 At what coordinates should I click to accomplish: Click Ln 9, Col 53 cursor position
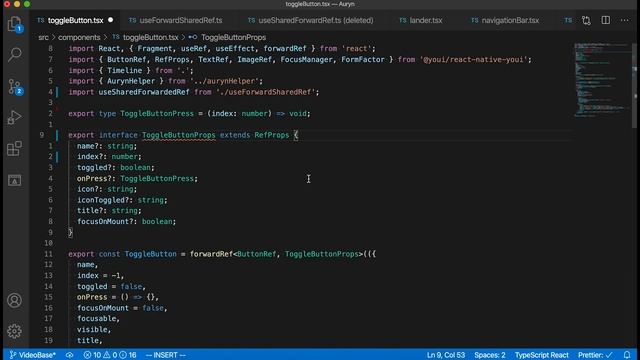[446, 355]
